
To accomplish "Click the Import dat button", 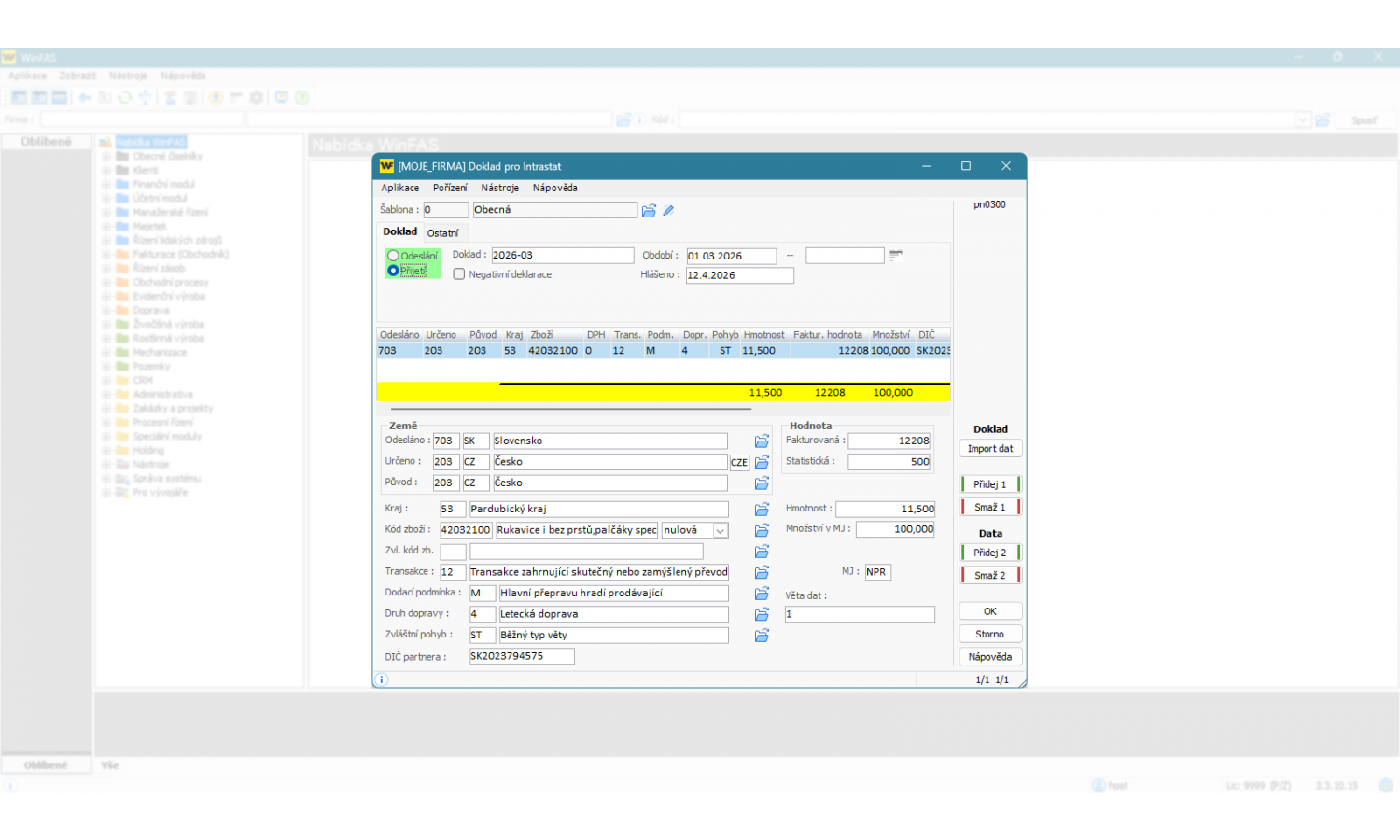I will (x=990, y=449).
